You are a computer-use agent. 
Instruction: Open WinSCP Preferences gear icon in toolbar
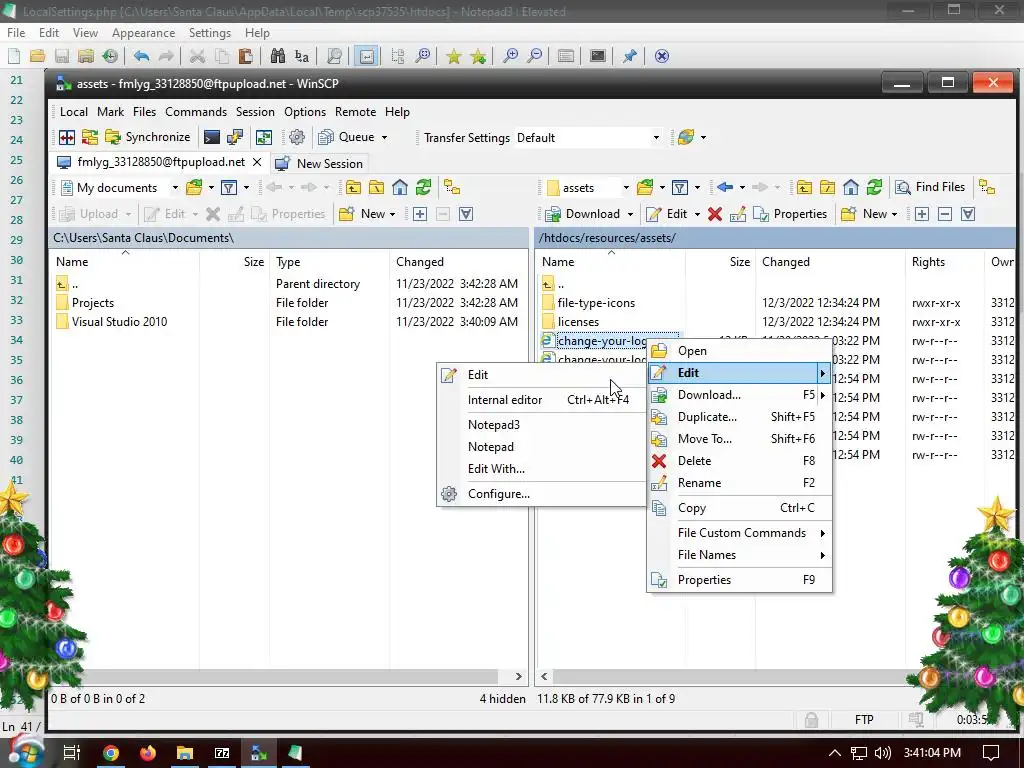(x=297, y=137)
